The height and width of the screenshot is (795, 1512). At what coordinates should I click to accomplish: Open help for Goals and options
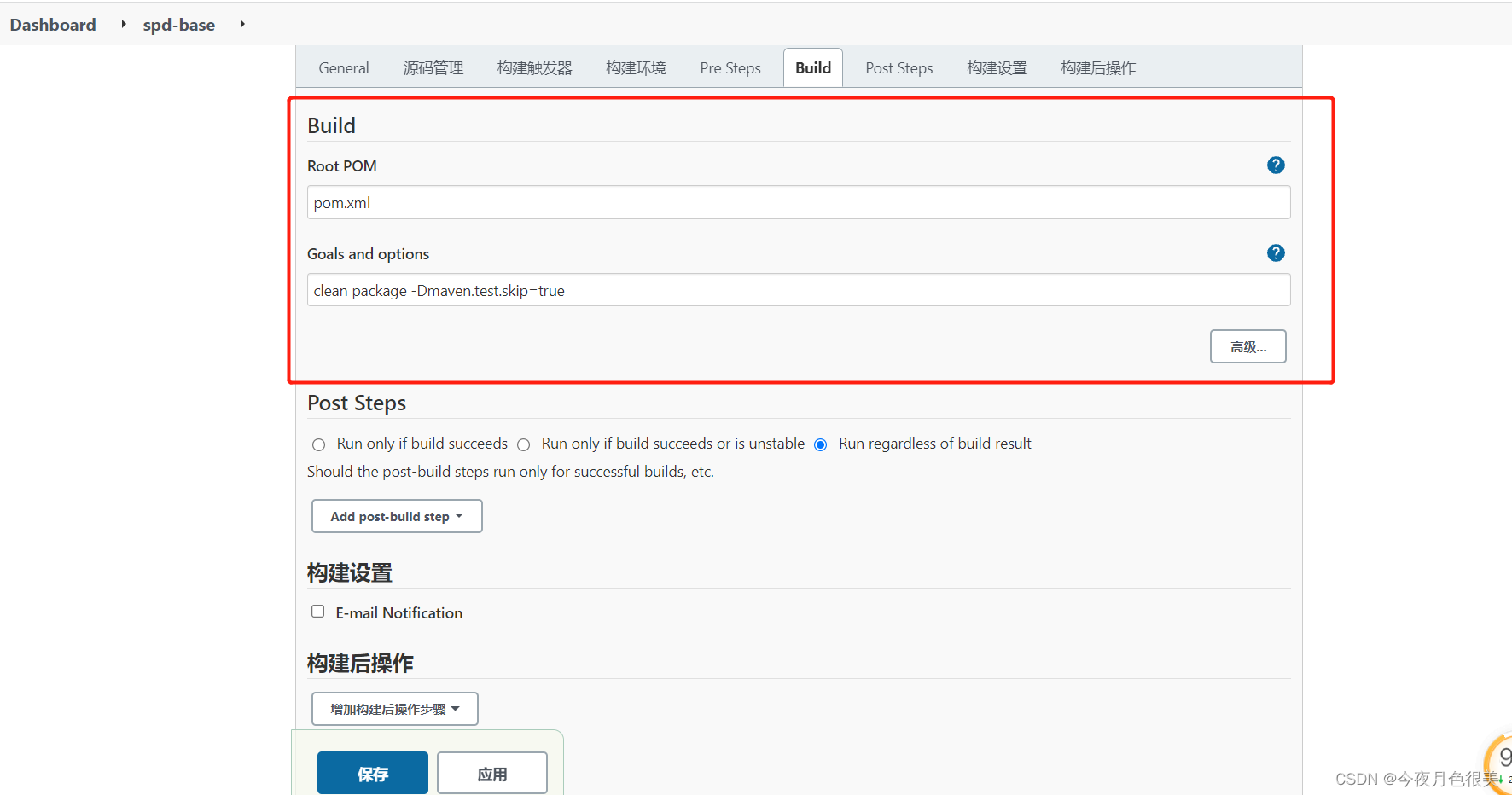(1276, 253)
